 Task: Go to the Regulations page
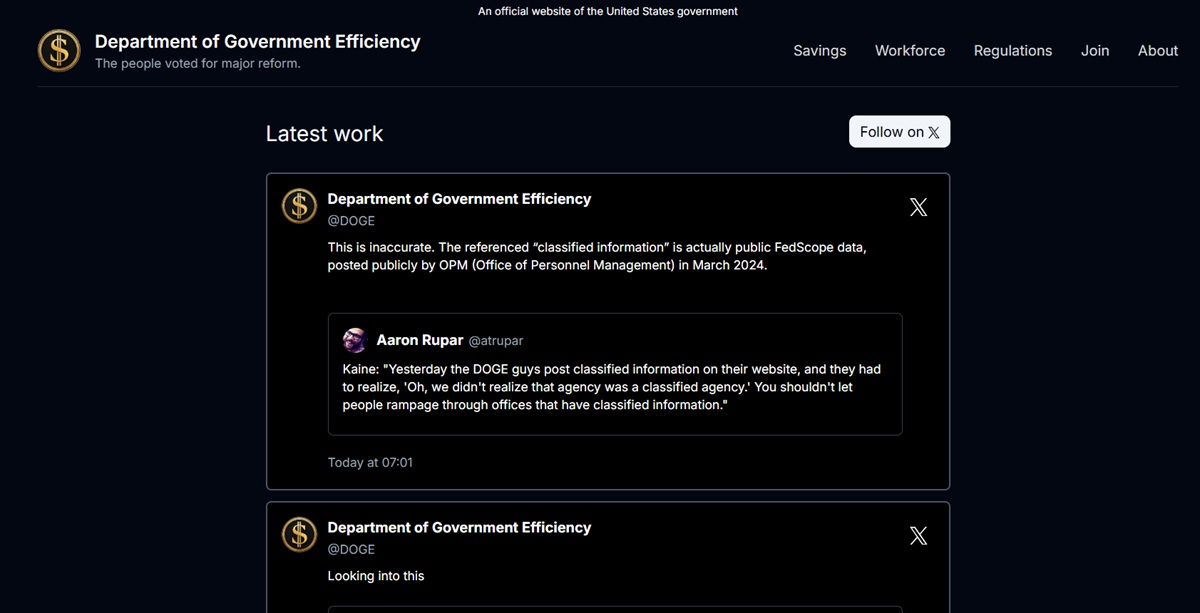[x=1013, y=51]
